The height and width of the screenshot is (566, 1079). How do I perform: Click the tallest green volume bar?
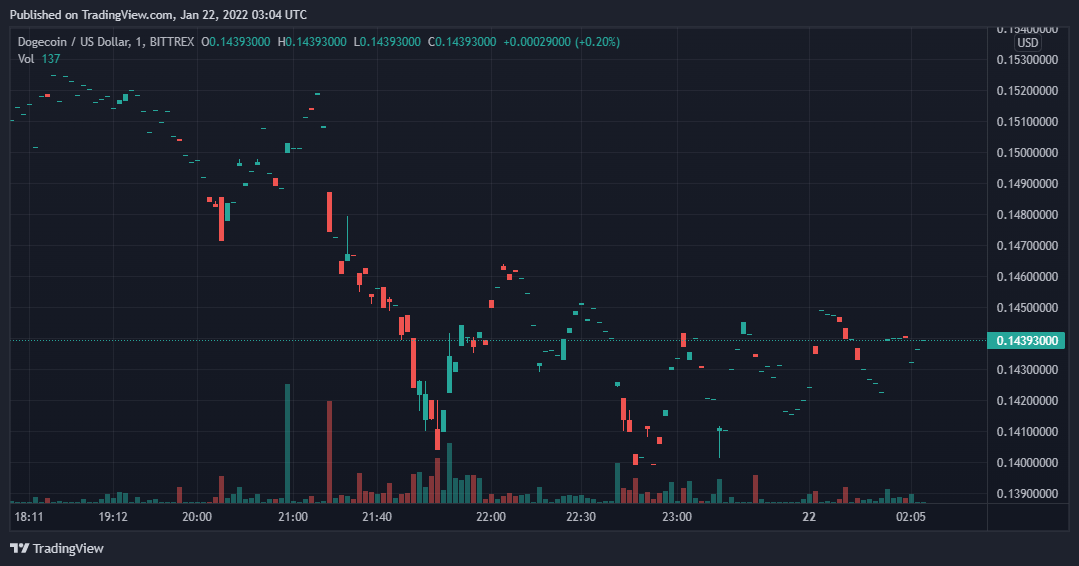tap(288, 442)
